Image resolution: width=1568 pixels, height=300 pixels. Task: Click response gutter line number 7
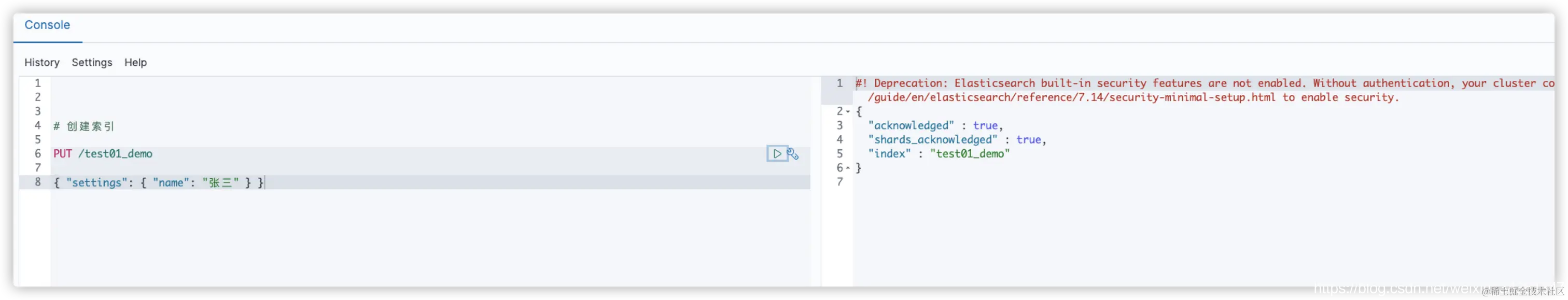(840, 182)
